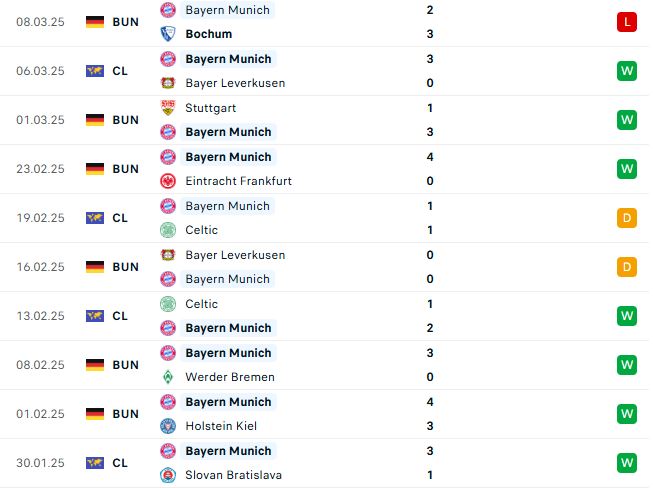Viewport: 653px width, 488px height.
Task: Click the red L result badge
Action: pos(627,22)
